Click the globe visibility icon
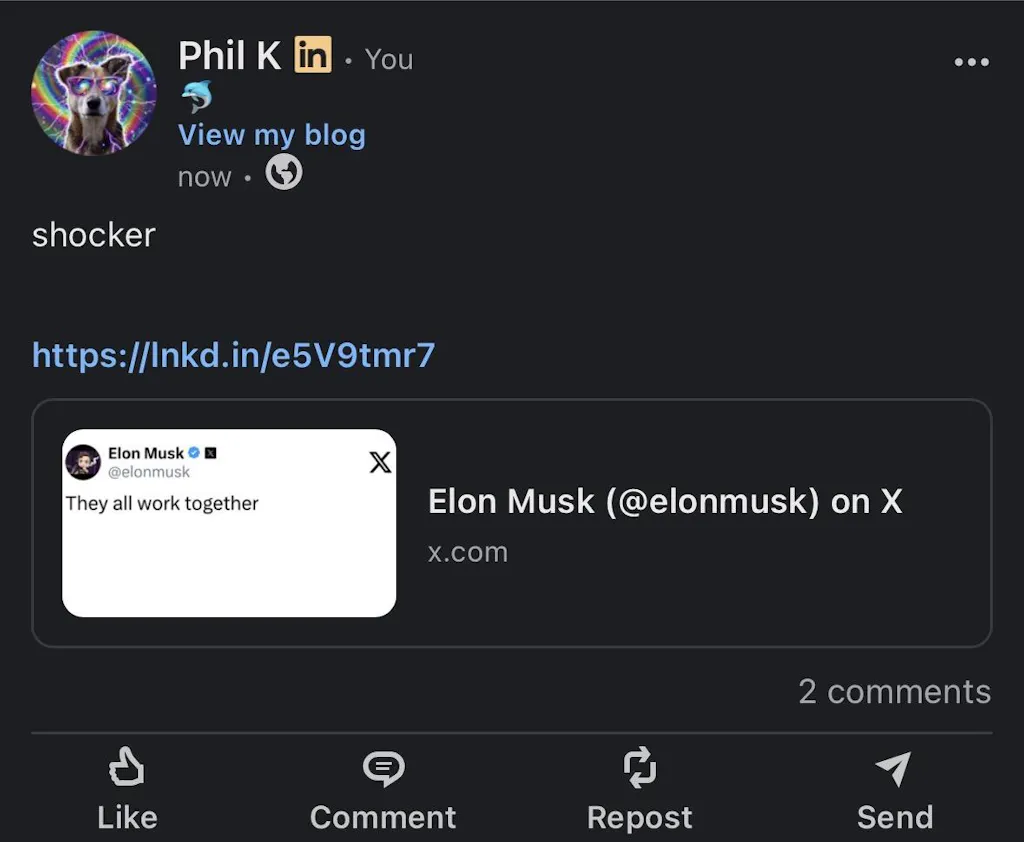Image resolution: width=1024 pixels, height=842 pixels. pyautogui.click(x=283, y=172)
